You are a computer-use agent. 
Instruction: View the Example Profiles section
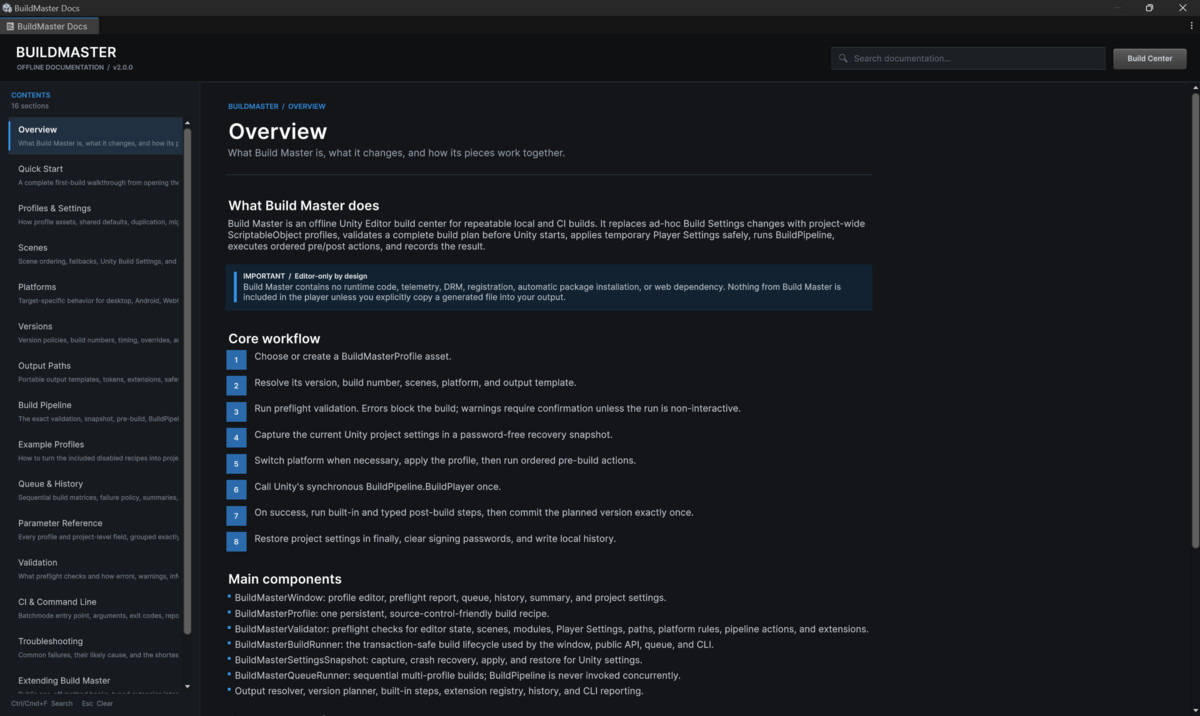95,450
